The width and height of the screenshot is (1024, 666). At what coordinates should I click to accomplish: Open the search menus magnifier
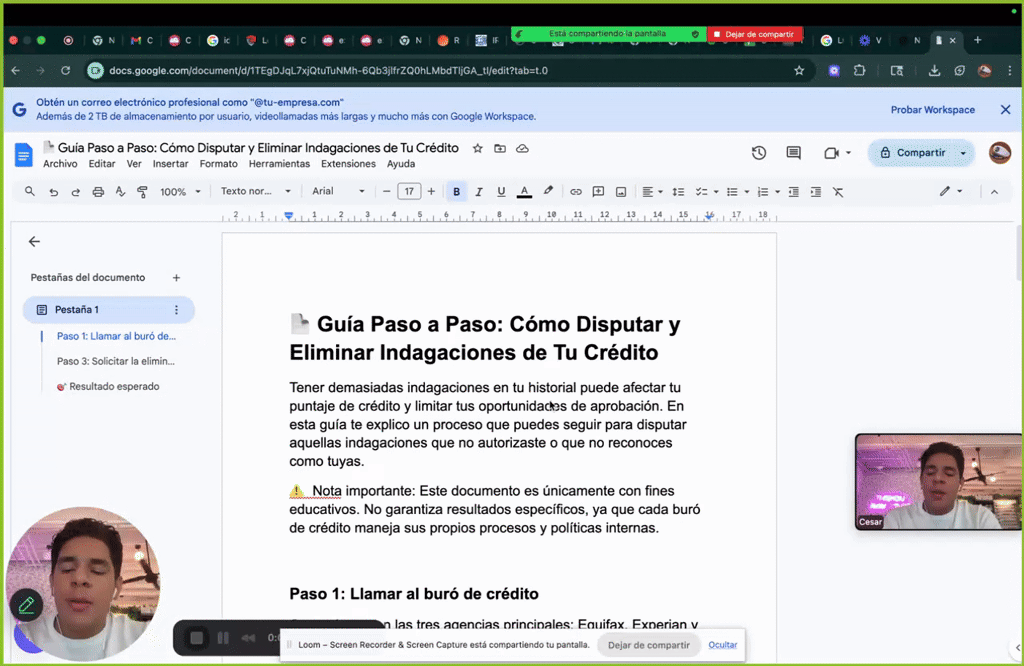(28, 191)
